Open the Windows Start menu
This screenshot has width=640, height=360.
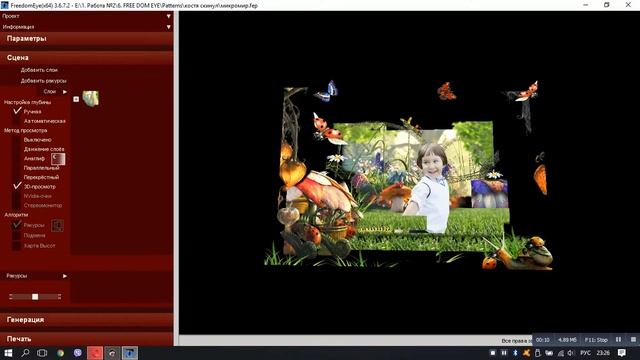pos(8,353)
